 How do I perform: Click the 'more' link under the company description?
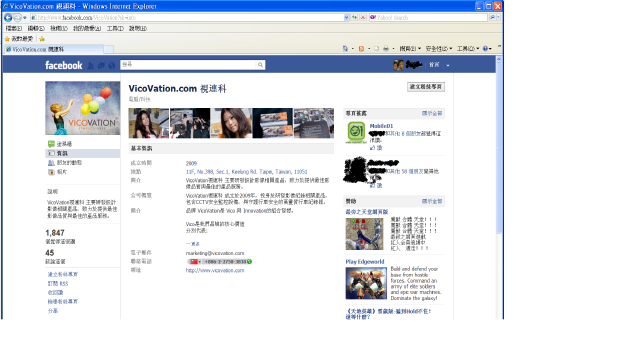click(x=193, y=244)
